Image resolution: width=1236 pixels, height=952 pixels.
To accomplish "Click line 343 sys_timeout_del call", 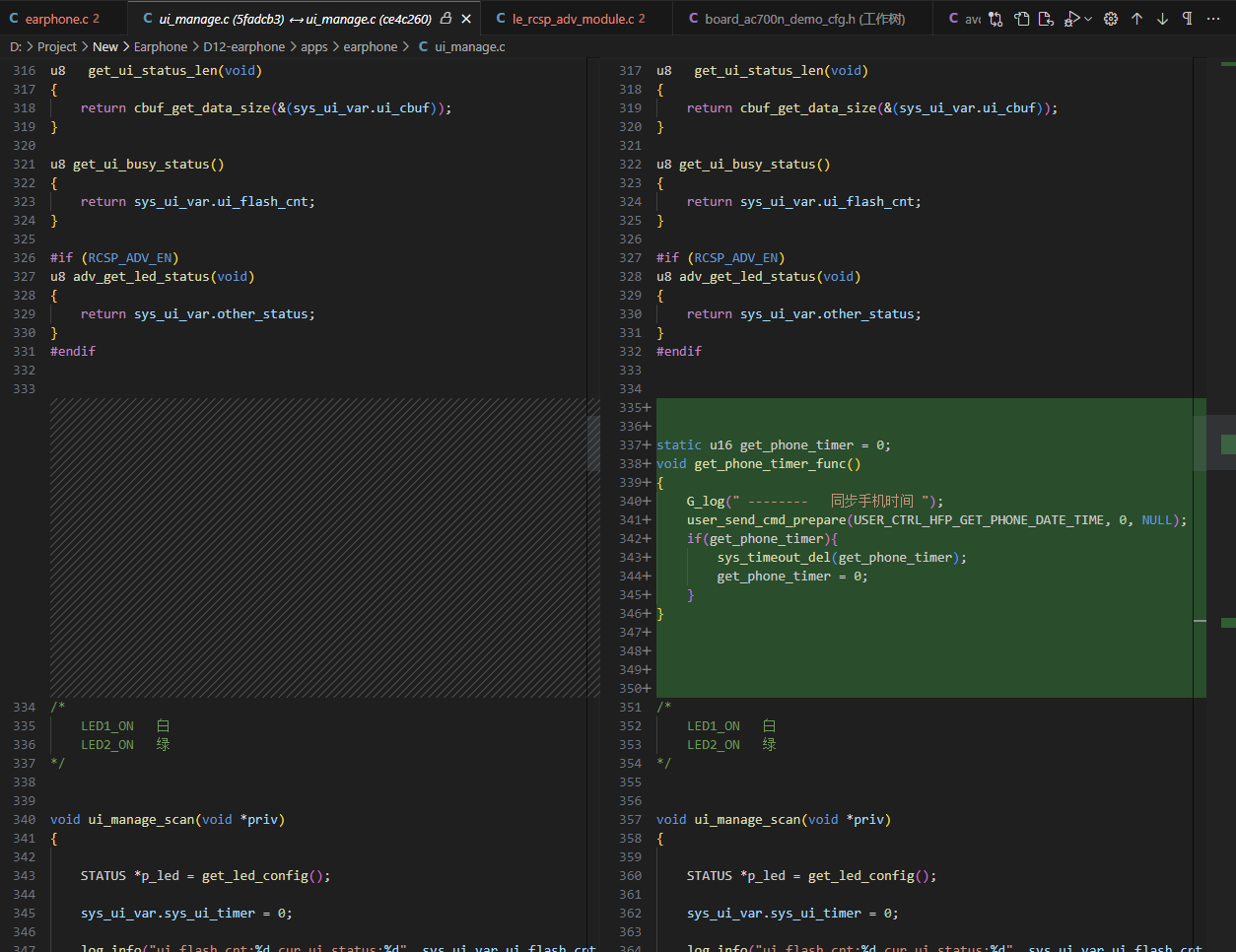I will coord(842,557).
